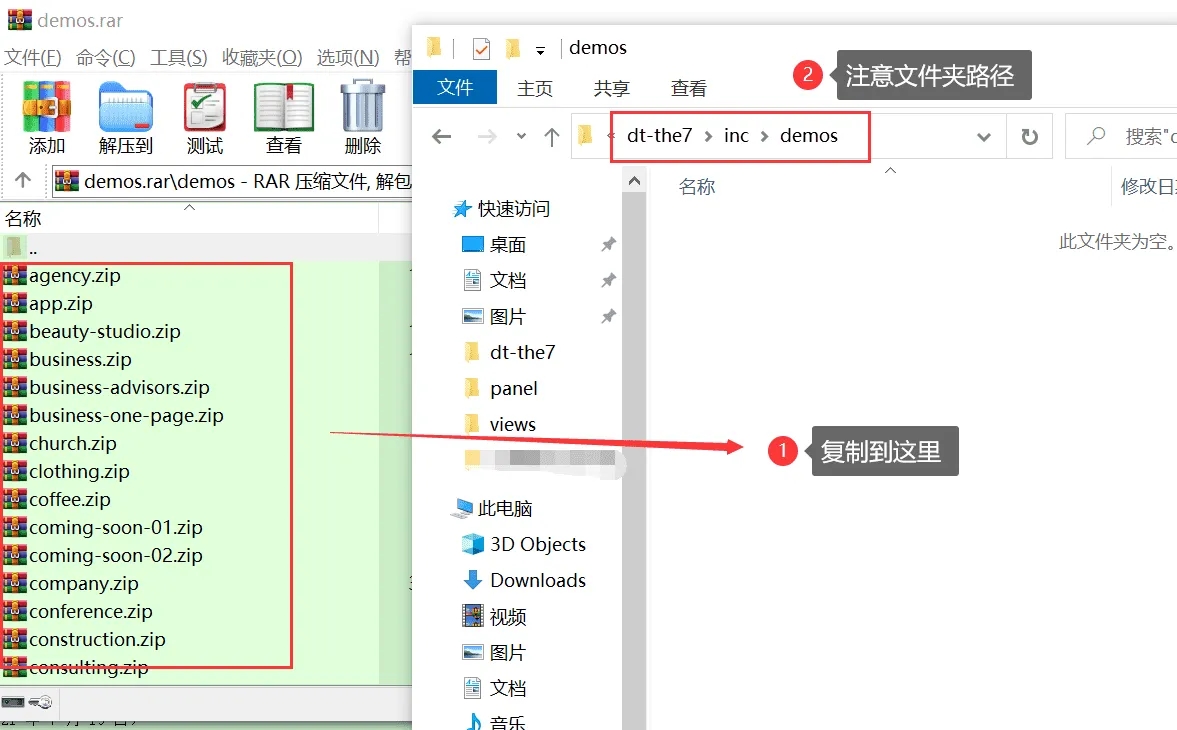The width and height of the screenshot is (1177, 730).
Task: Expand chevron after dt-the7 in breadcrumb
Action: [x=708, y=137]
